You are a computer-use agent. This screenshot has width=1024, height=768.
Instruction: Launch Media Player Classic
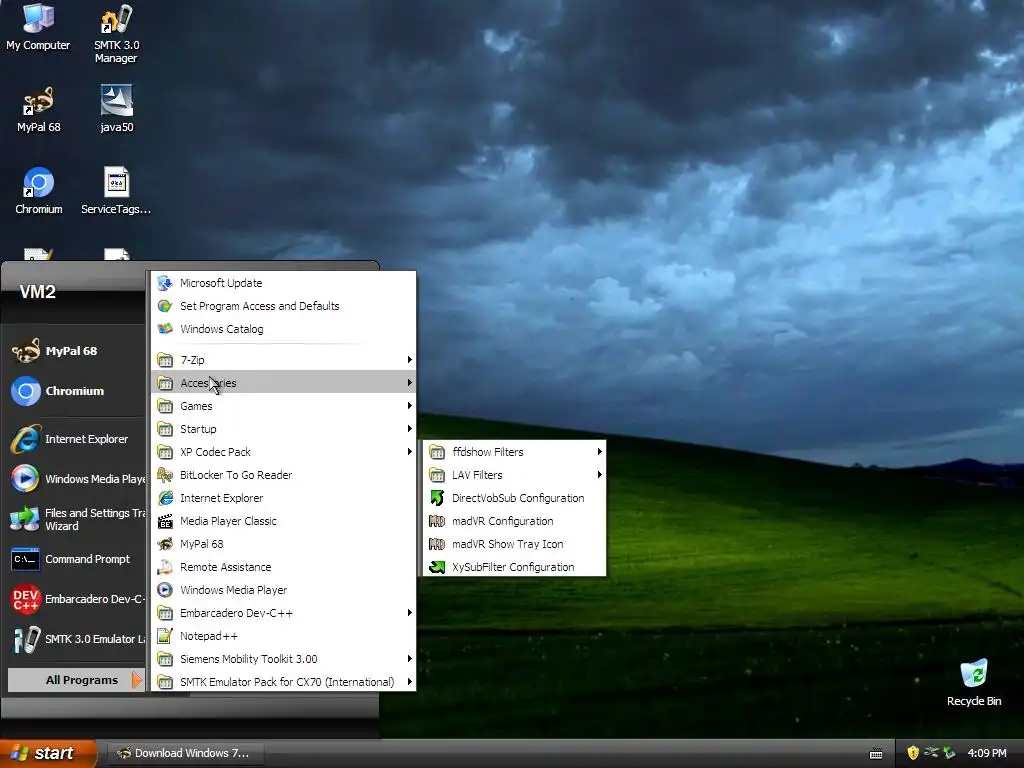coord(283,521)
